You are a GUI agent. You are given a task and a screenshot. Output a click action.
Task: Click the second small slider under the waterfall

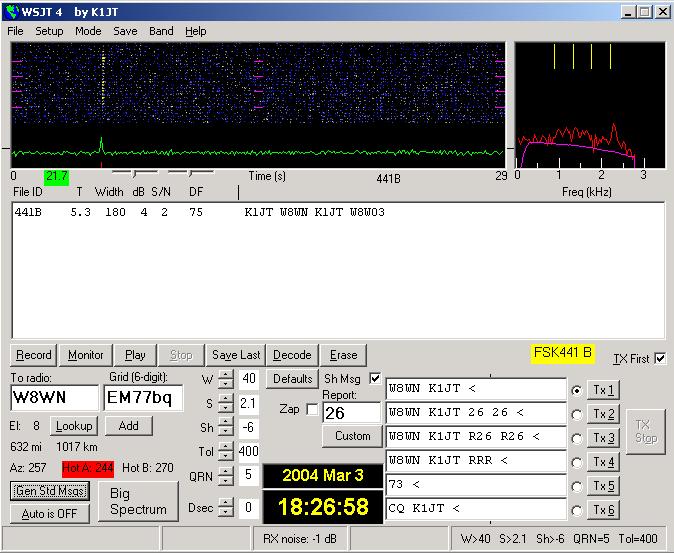pos(190,173)
